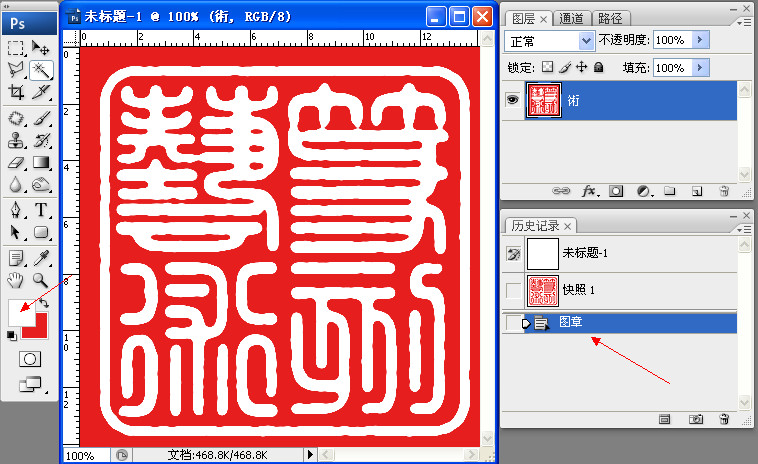Set history brush source to 未标题-1
The image size is (758, 464).
tap(513, 253)
